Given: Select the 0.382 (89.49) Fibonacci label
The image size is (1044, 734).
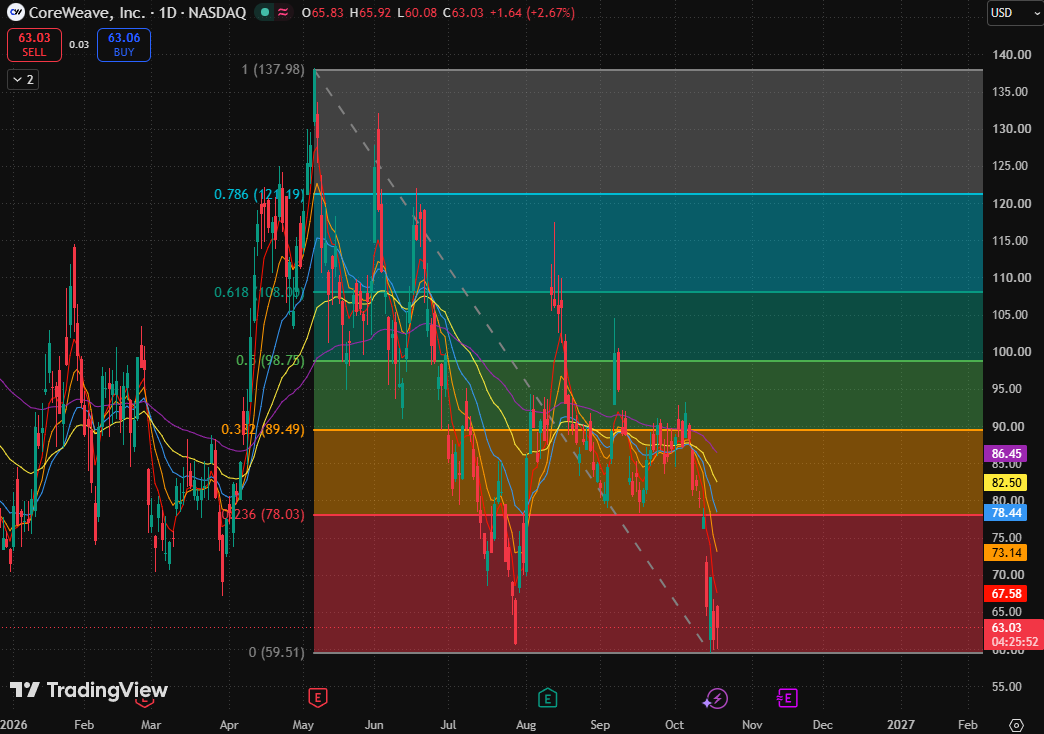Looking at the screenshot, I should 263,429.
